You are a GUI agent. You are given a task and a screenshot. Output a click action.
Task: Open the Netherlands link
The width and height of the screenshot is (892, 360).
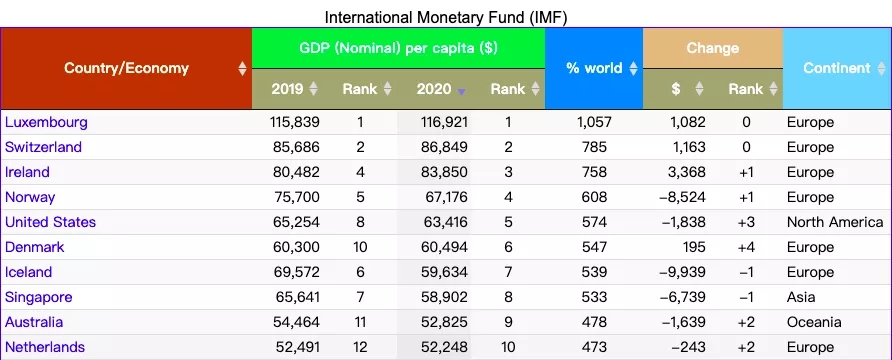pos(45,347)
